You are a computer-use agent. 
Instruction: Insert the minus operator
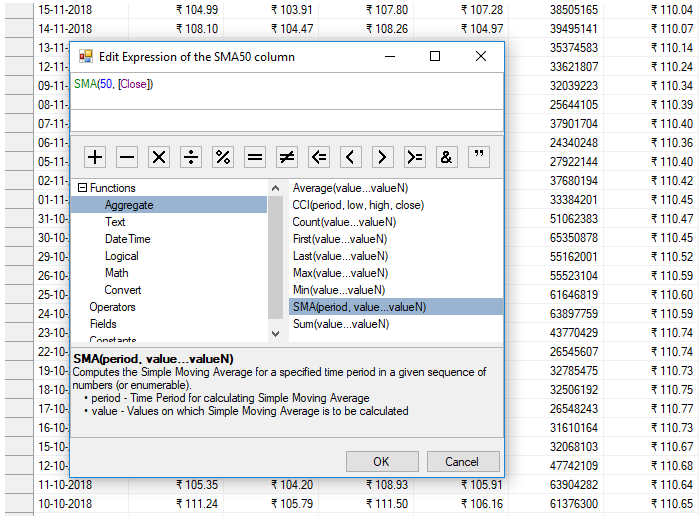pos(127,157)
